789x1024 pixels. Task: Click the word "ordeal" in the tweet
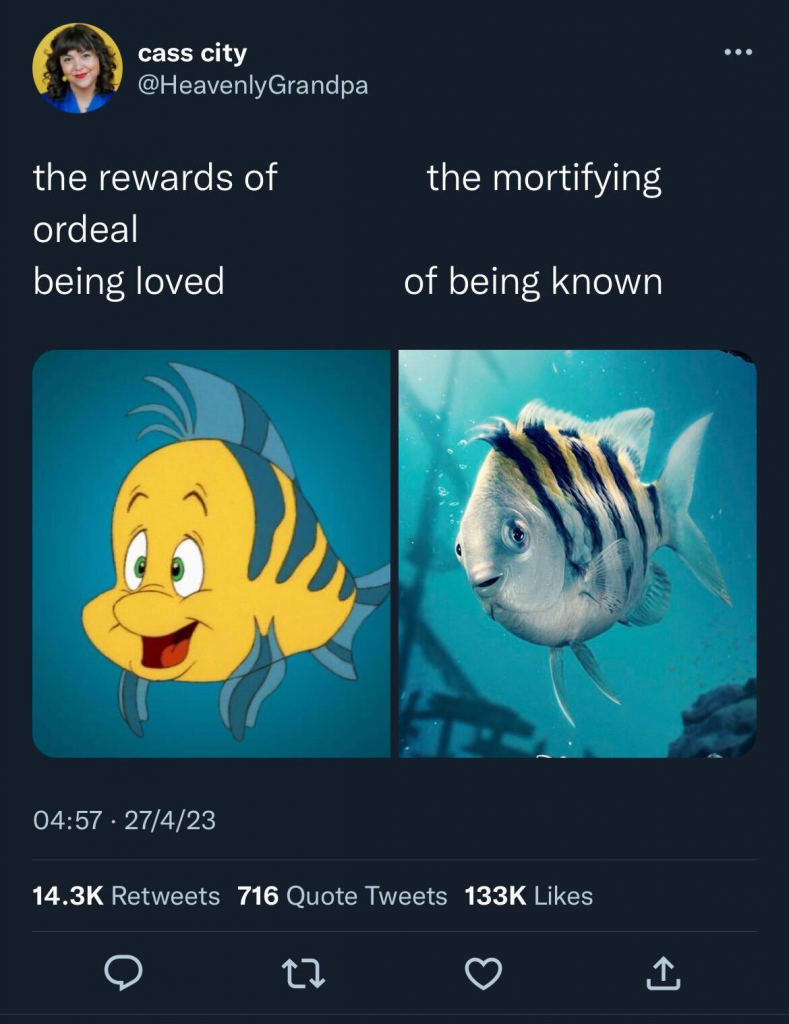(85, 230)
